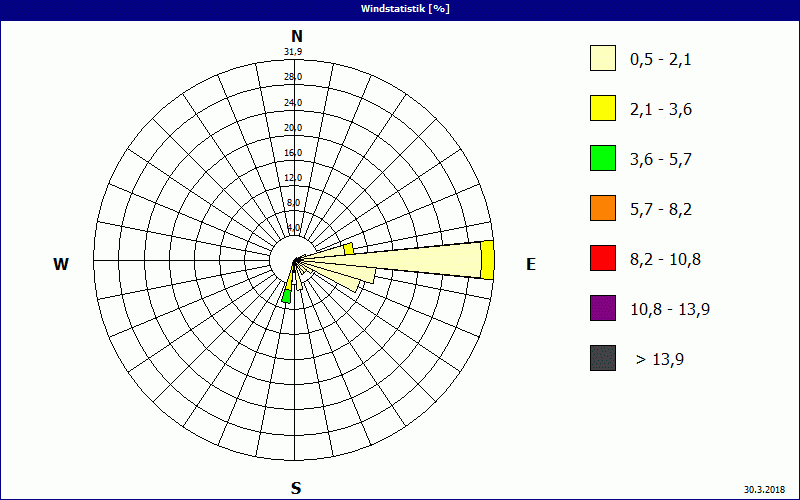Viewport: 800px width, 500px height.
Task: Select the bright yellow 2,1 - 3,6 swatch
Action: click(x=602, y=108)
